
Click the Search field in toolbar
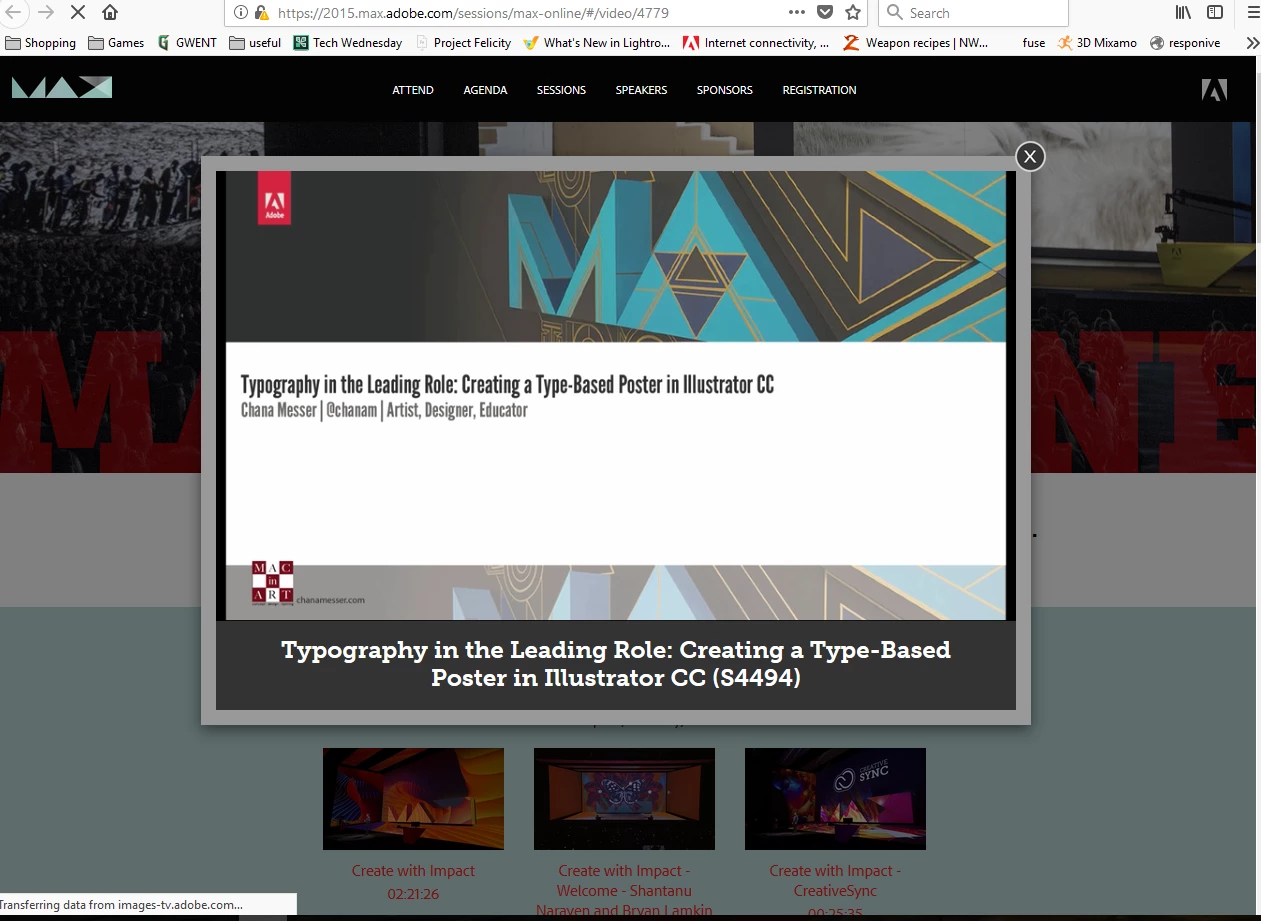(973, 13)
